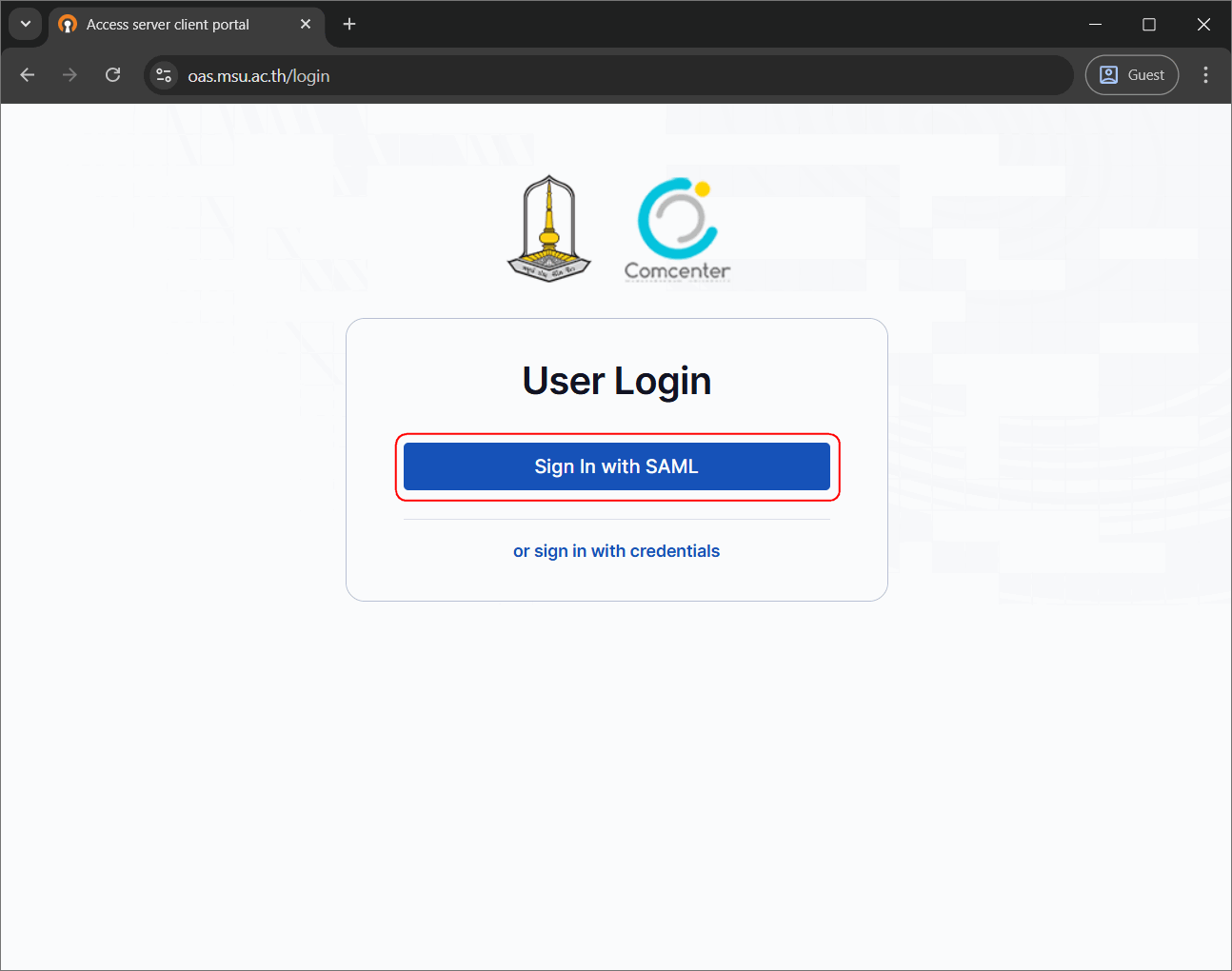Close the browser window

point(1203,24)
